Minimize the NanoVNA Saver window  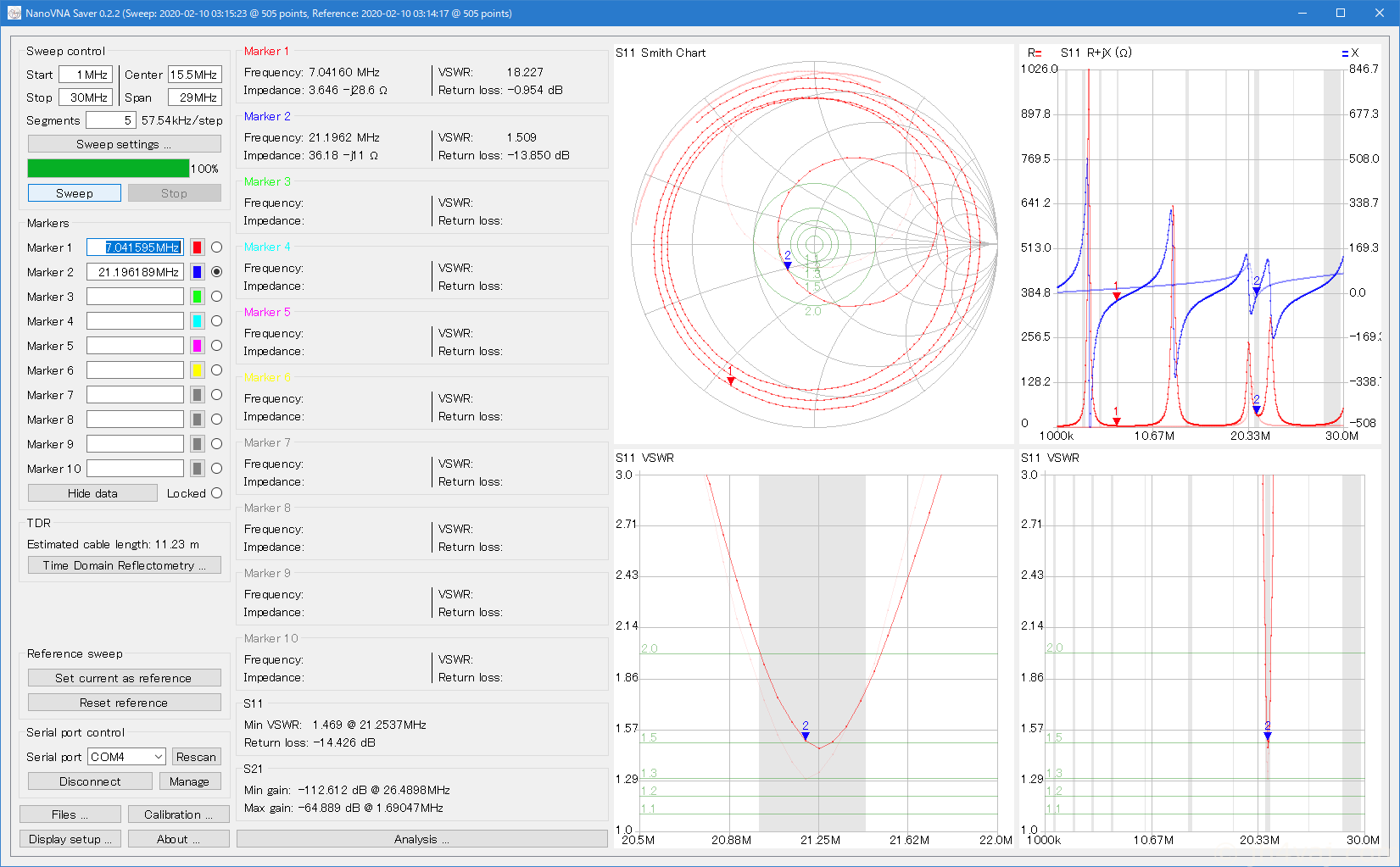(x=1302, y=13)
